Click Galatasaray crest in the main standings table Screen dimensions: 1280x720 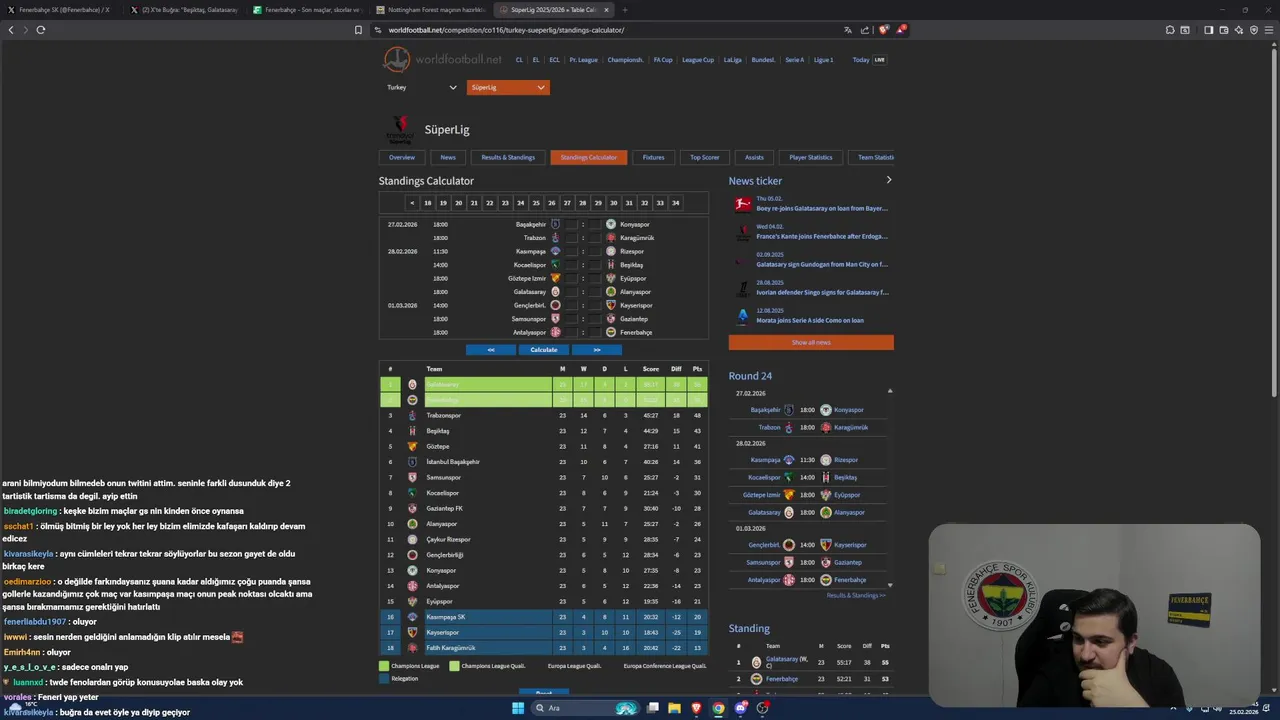[x=412, y=384]
